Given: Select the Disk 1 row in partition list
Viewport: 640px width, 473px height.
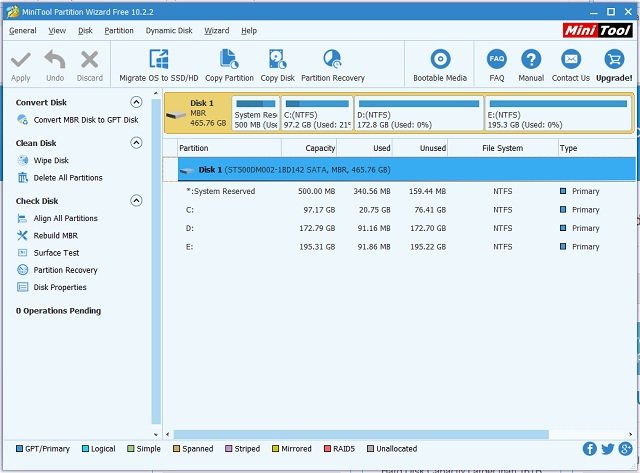Looking at the screenshot, I should [x=407, y=170].
